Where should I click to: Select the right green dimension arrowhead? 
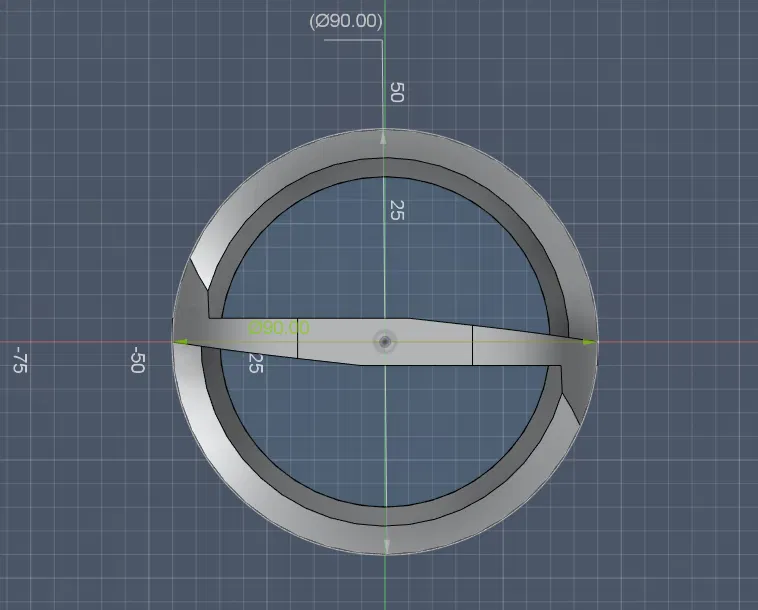[590, 342]
